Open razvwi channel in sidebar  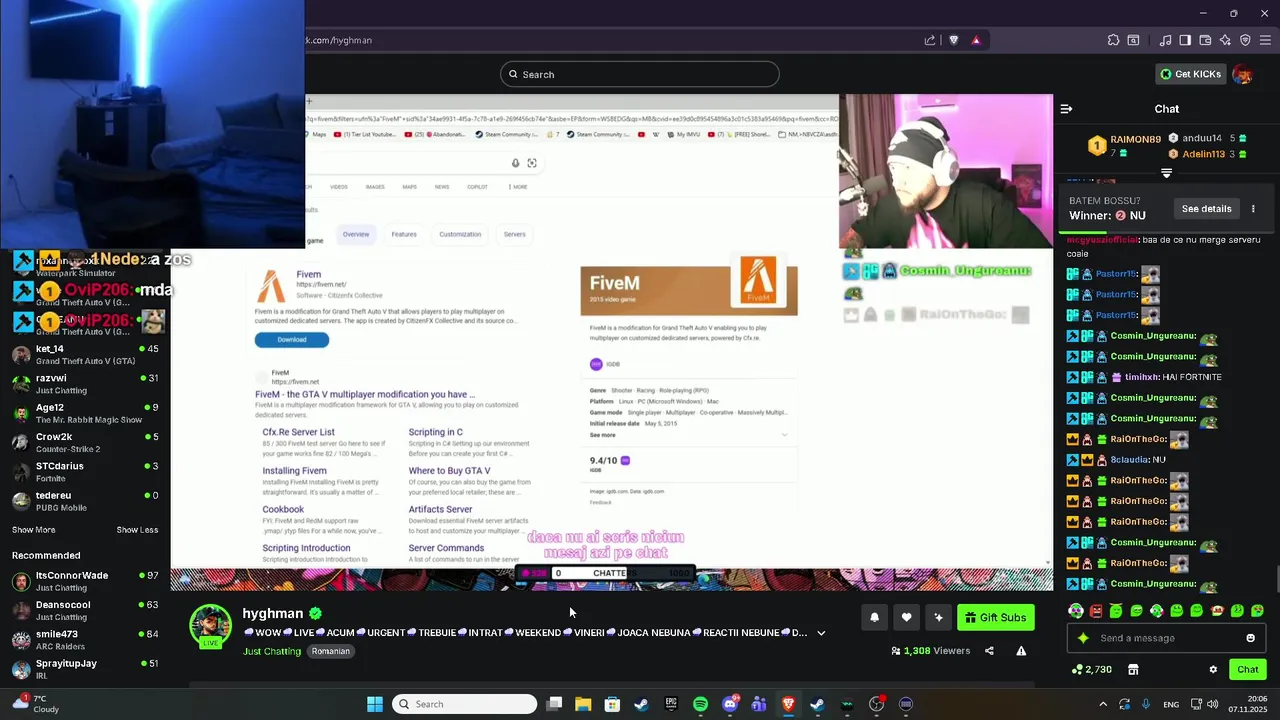tap(85, 384)
